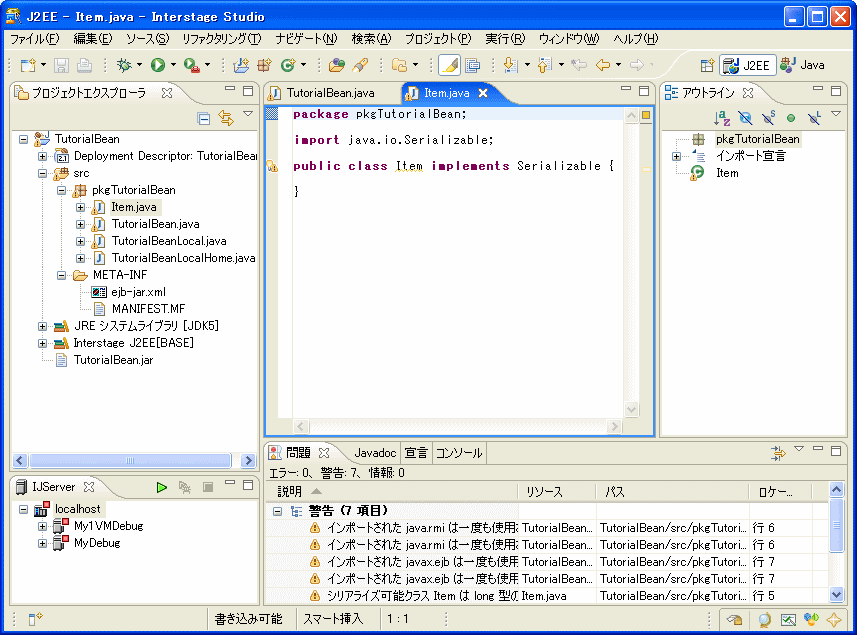Viewport: 857px width, 635px height.
Task: Click the Problems view vertical scrollbar thumb
Action: (x=836, y=525)
